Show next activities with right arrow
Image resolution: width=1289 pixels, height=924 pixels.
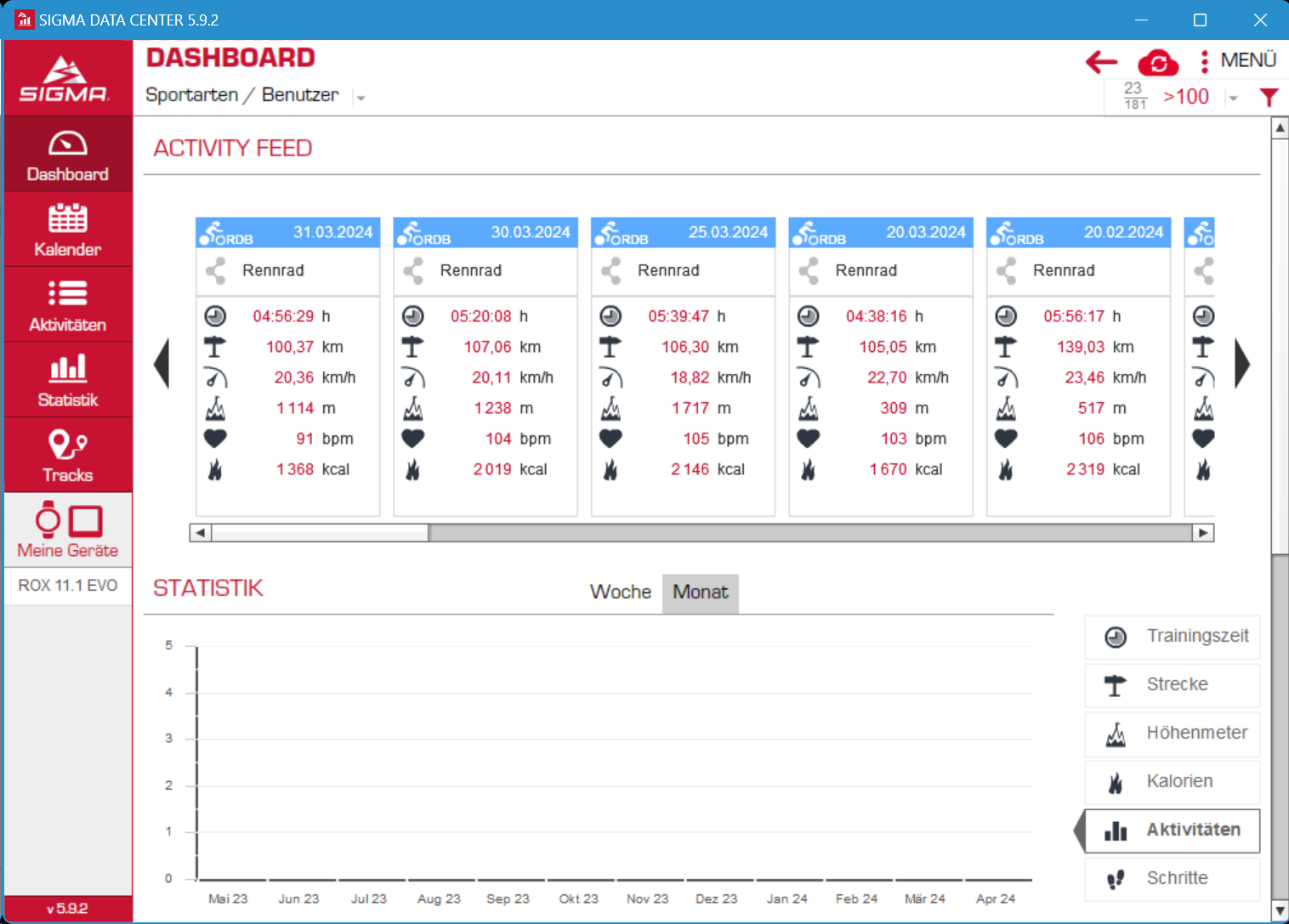tap(1242, 364)
